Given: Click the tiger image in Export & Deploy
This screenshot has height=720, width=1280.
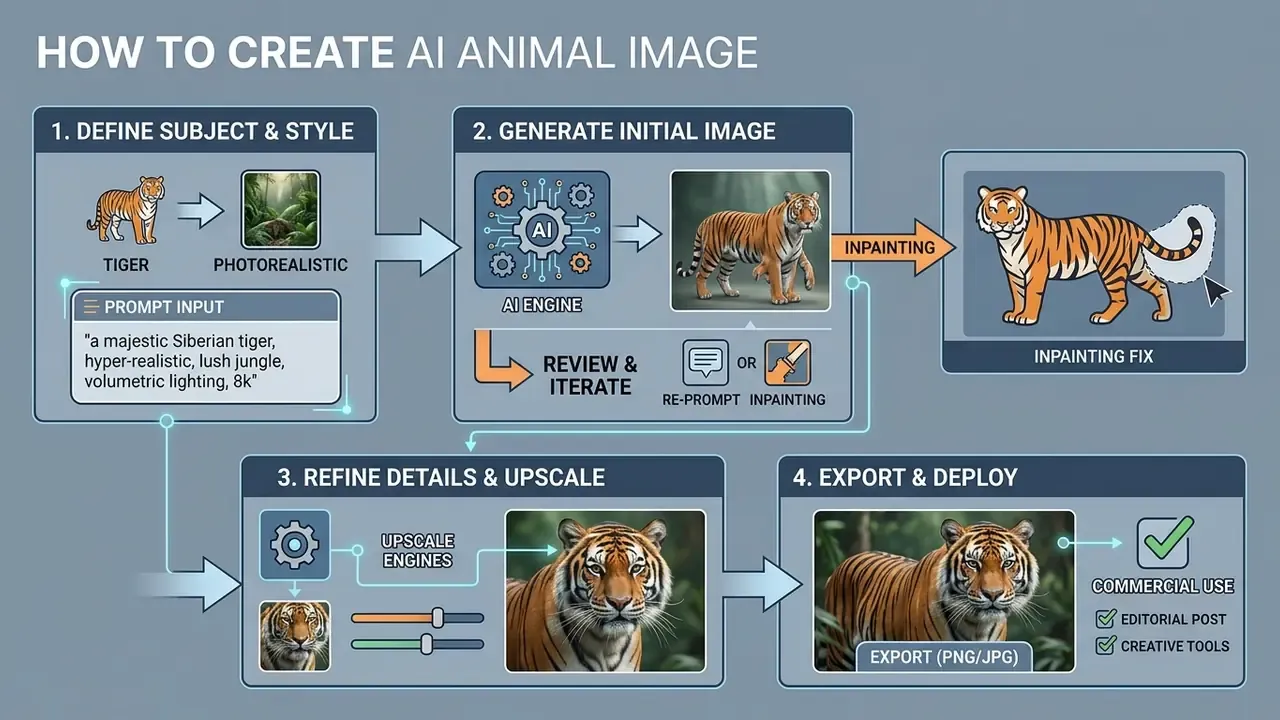Looking at the screenshot, I should tap(944, 590).
